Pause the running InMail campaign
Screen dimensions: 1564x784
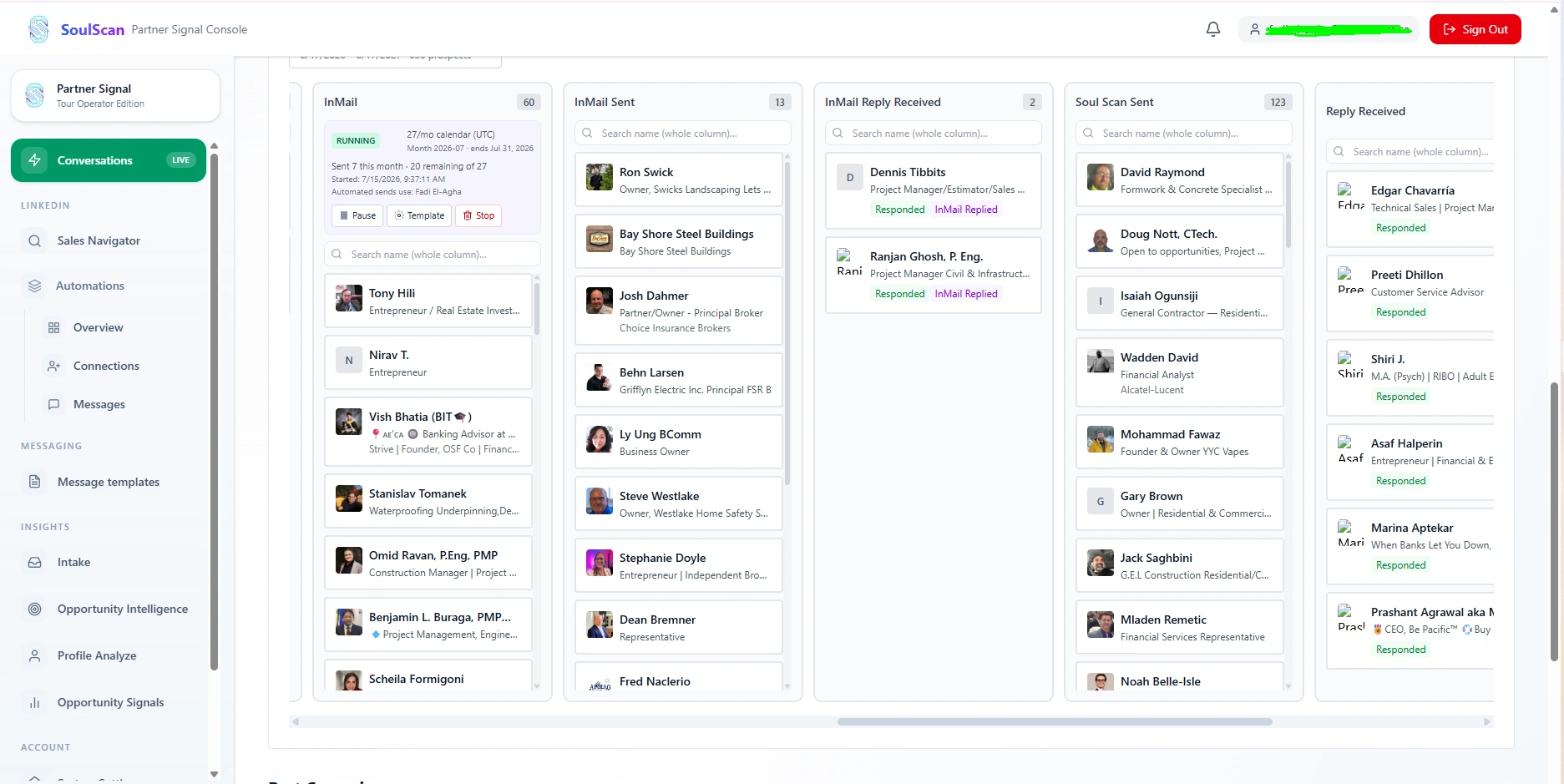pos(357,215)
